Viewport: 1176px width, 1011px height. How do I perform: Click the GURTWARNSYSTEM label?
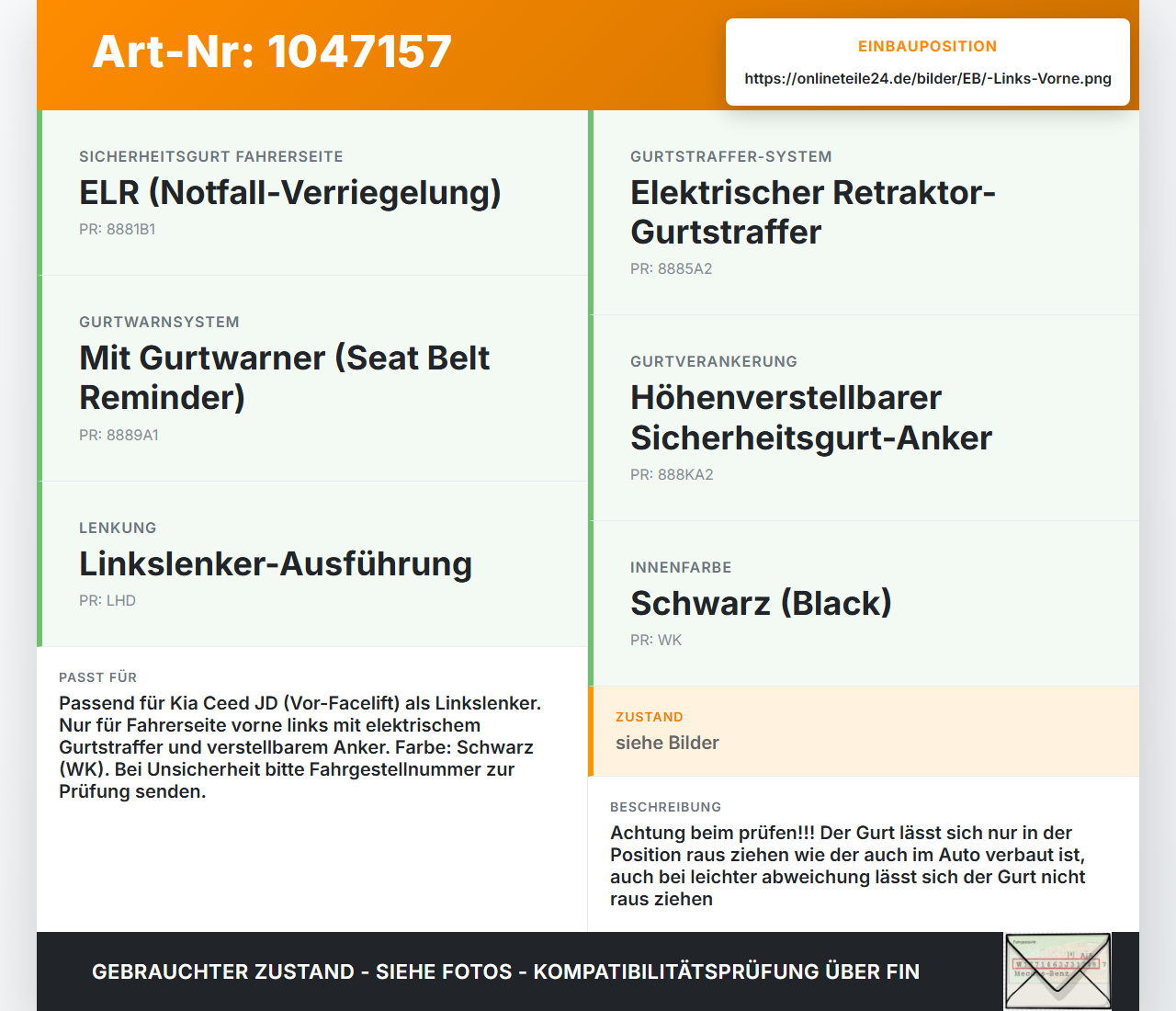pyautogui.click(x=159, y=322)
